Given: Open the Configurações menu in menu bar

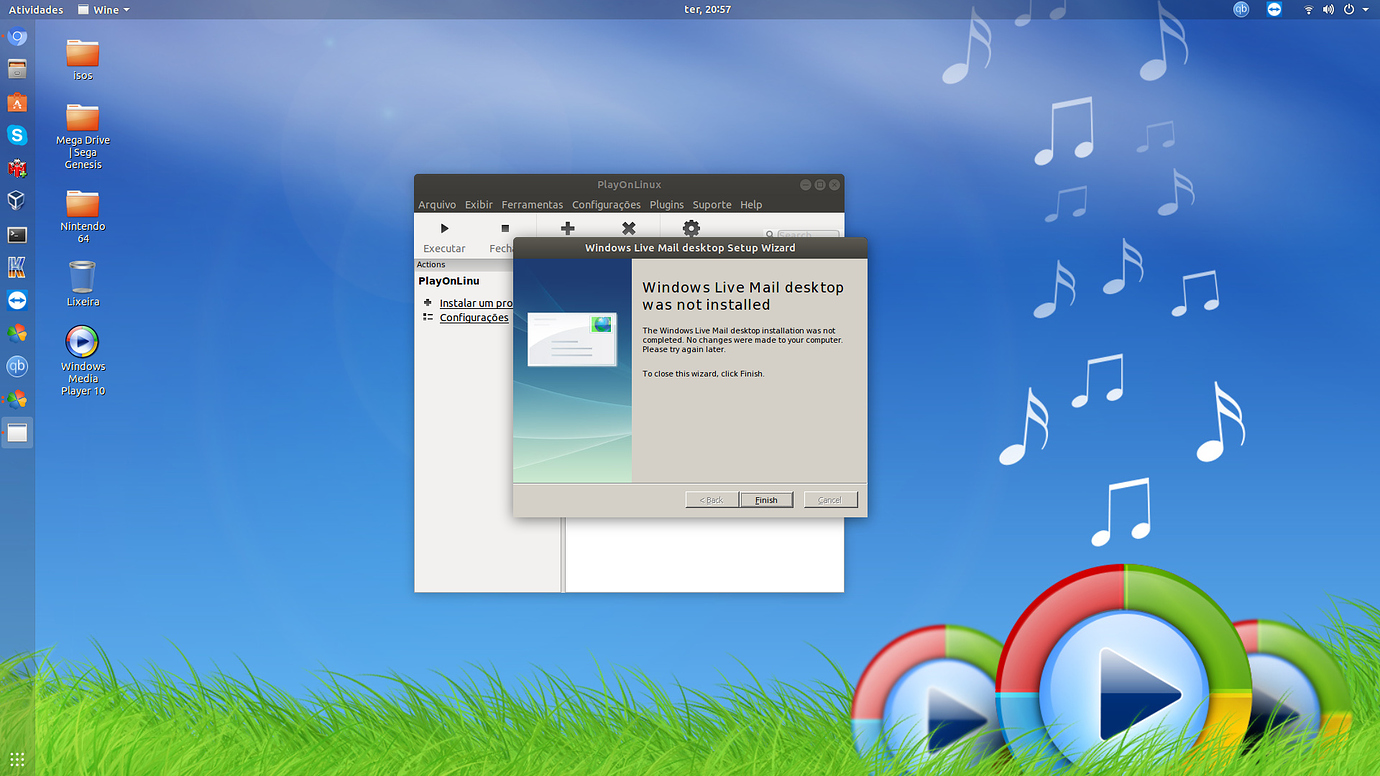Looking at the screenshot, I should pos(606,205).
